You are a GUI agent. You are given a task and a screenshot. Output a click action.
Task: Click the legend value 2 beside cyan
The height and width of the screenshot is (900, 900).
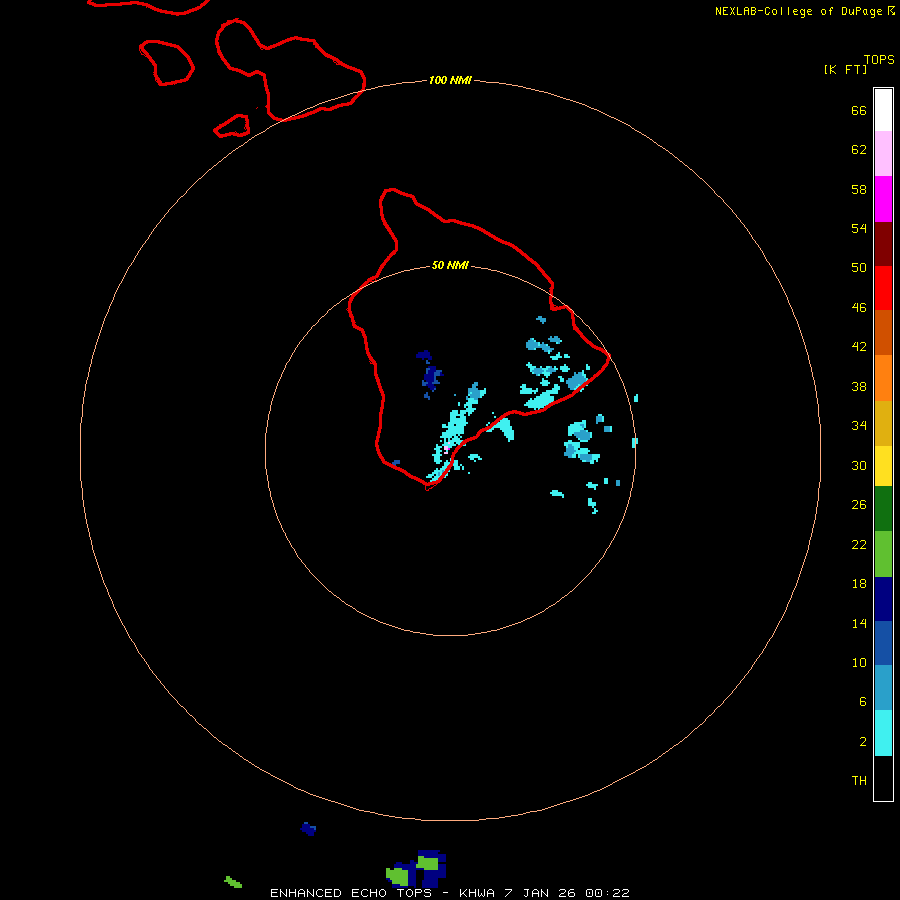862,742
